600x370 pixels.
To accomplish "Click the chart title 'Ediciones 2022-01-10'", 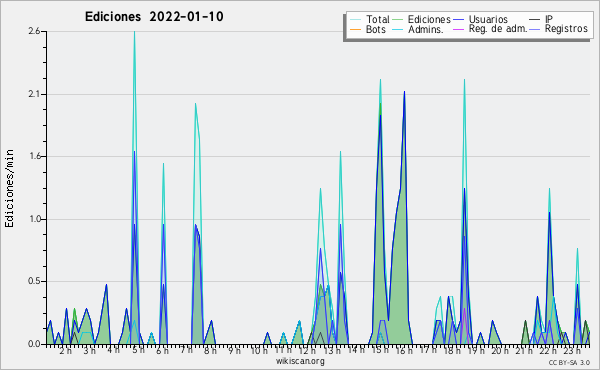I will [x=154, y=17].
